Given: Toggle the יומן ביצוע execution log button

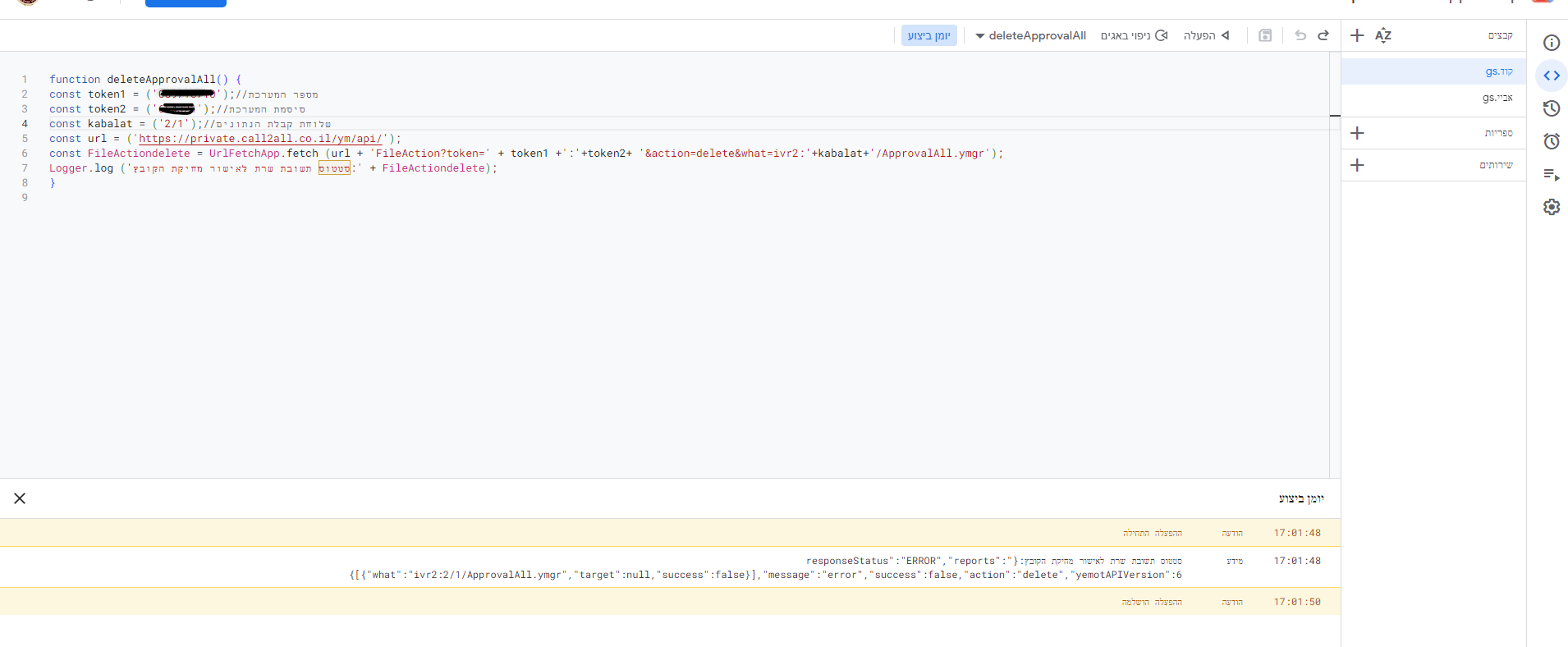Looking at the screenshot, I should point(928,35).
